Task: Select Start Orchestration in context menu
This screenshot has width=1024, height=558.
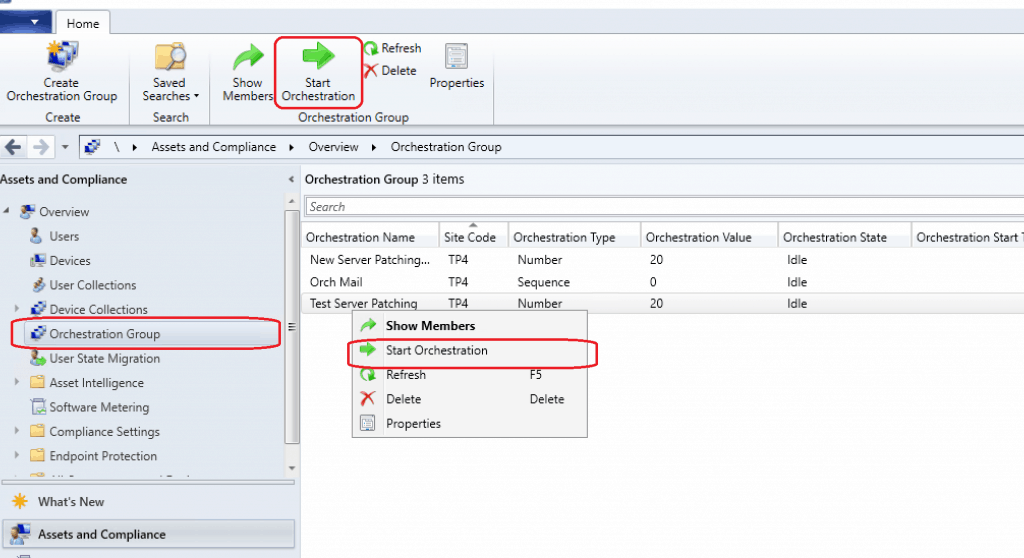Action: [x=436, y=351]
